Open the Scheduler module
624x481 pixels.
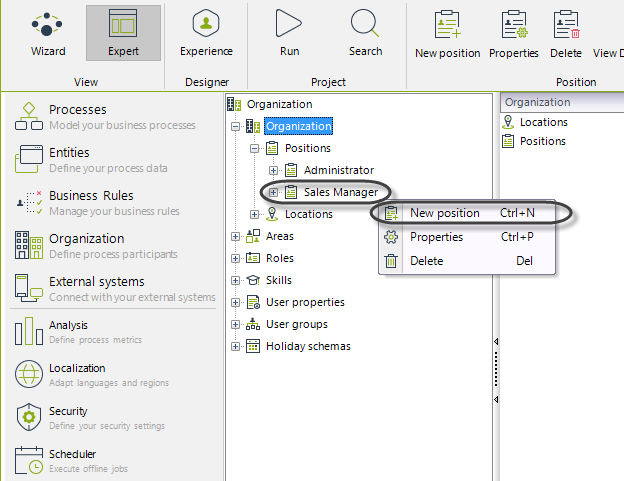tap(72, 460)
